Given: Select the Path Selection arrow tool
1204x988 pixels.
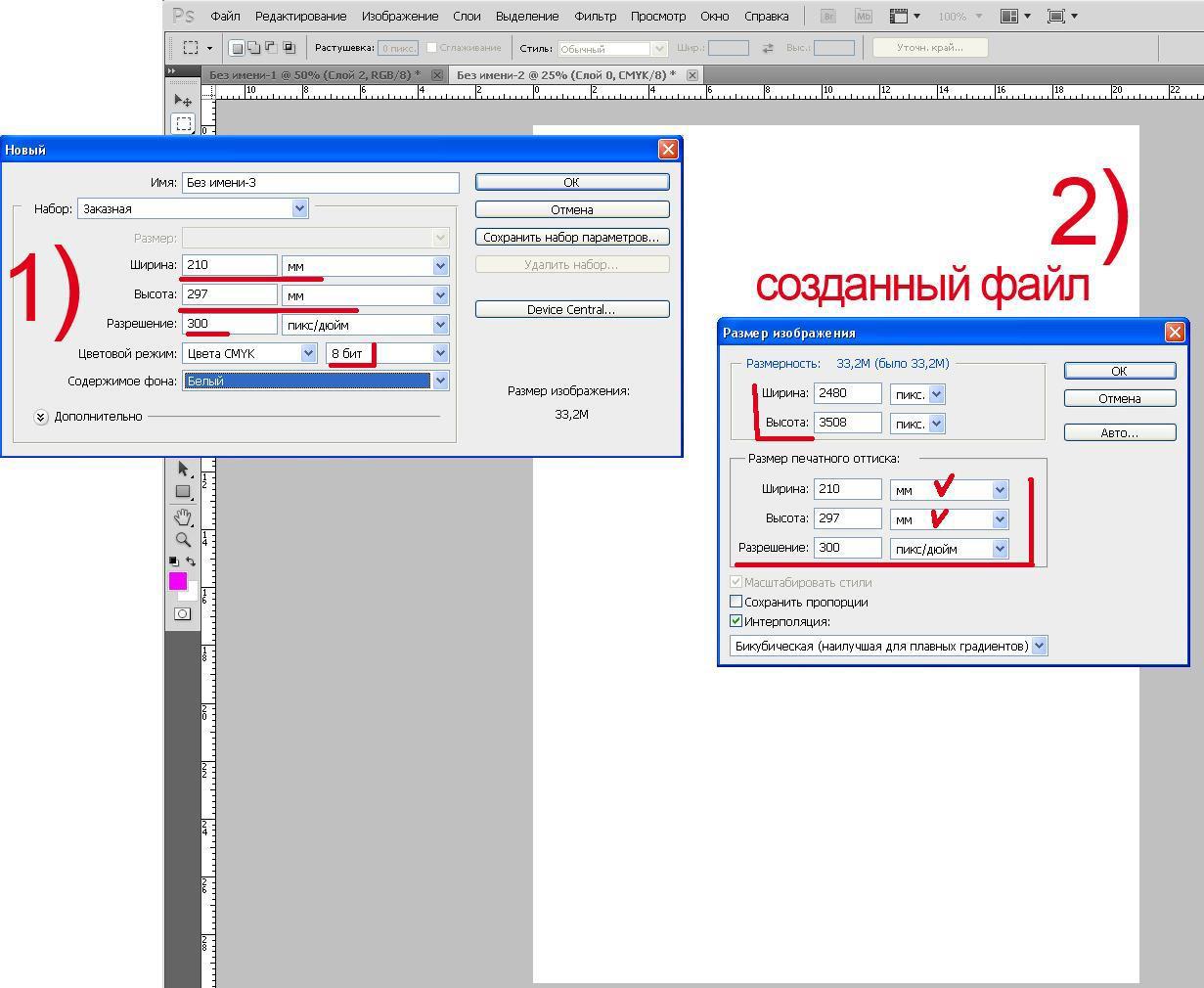Looking at the screenshot, I should coord(183,470).
